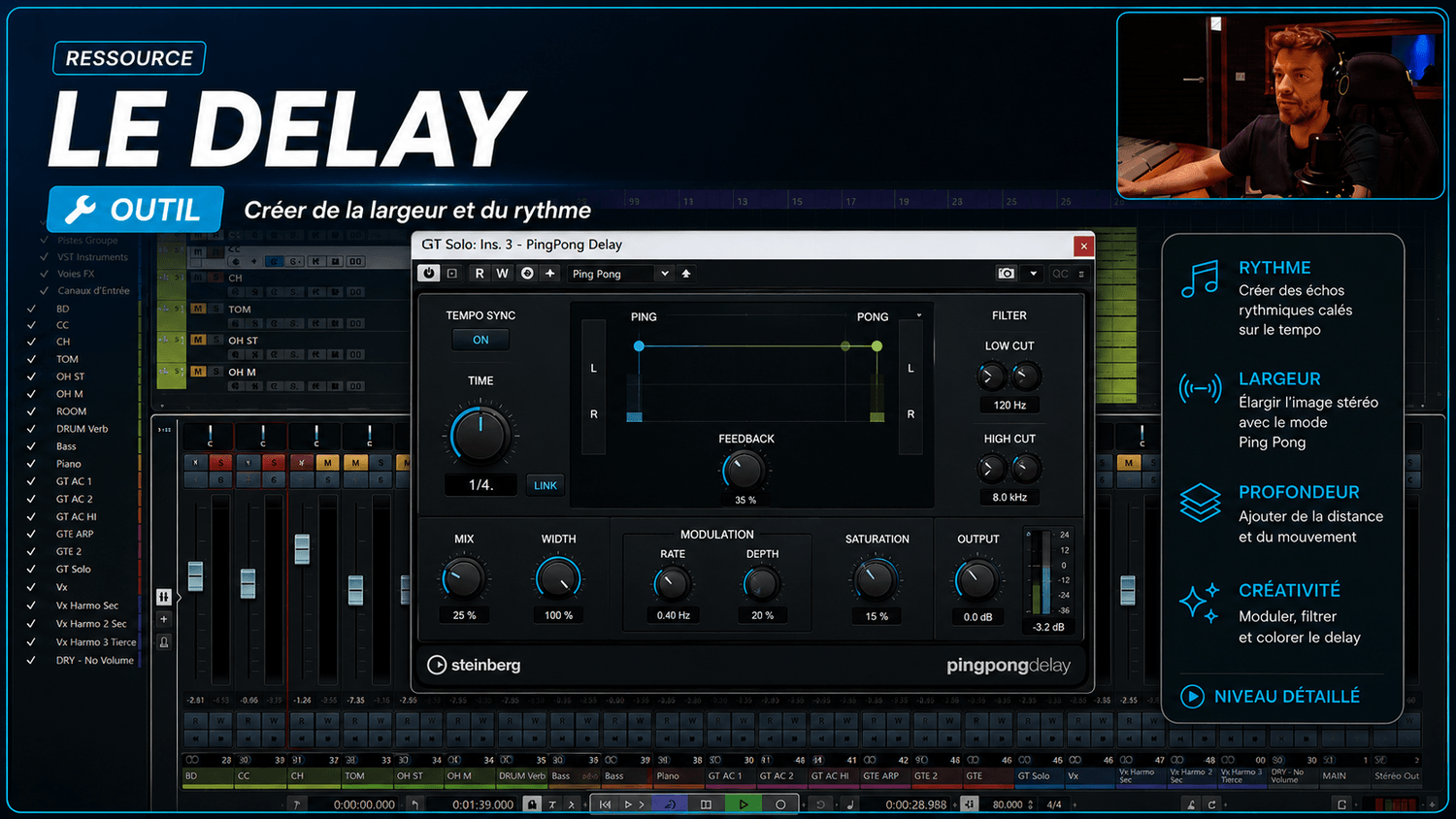
Task: Enable Read automation (R) in plugin window
Action: coord(480,274)
